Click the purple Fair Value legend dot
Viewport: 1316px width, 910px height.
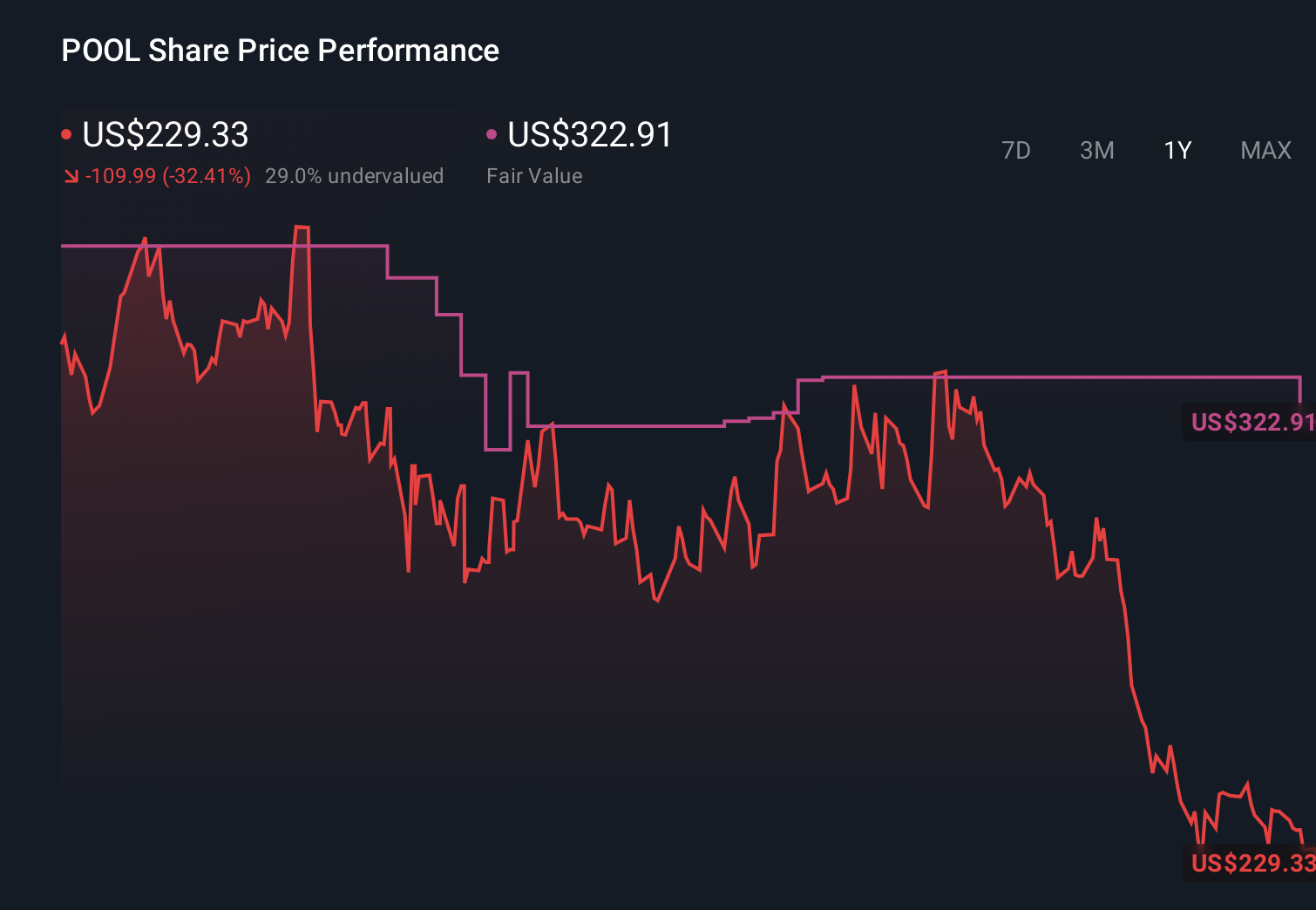pyautogui.click(x=492, y=132)
